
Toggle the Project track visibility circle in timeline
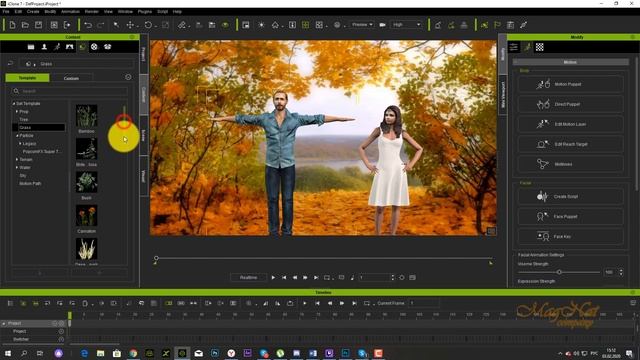pyautogui.click(x=61, y=331)
